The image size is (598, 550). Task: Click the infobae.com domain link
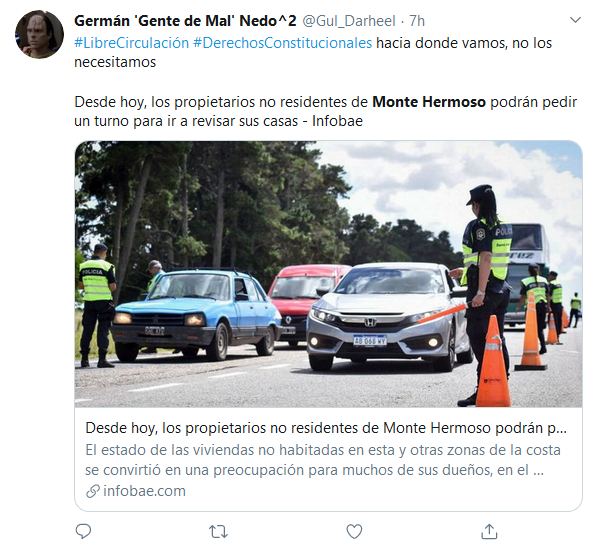pos(144,491)
